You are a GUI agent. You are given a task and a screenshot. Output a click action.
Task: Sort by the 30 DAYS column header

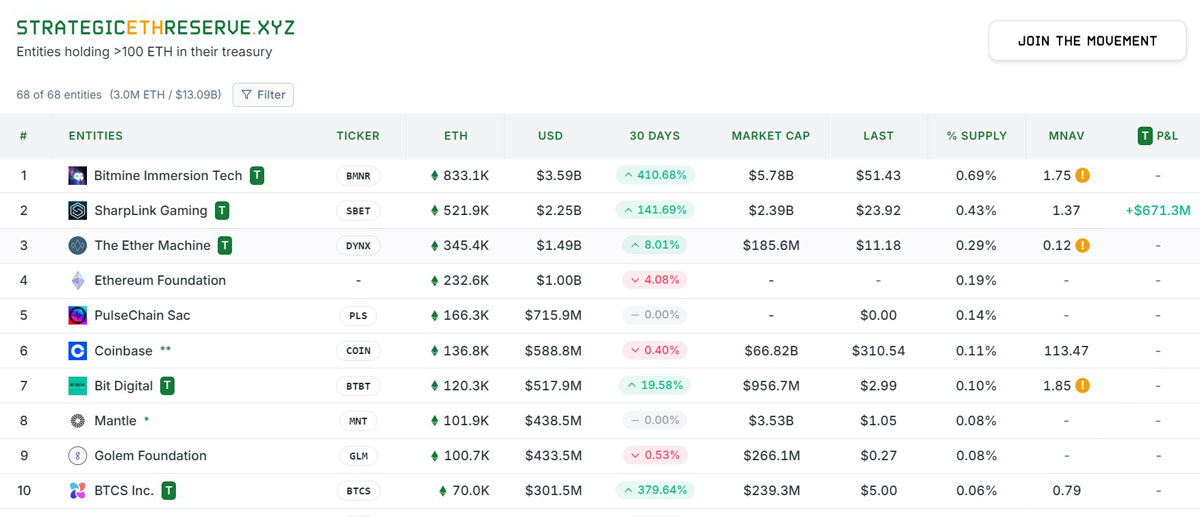tap(654, 136)
